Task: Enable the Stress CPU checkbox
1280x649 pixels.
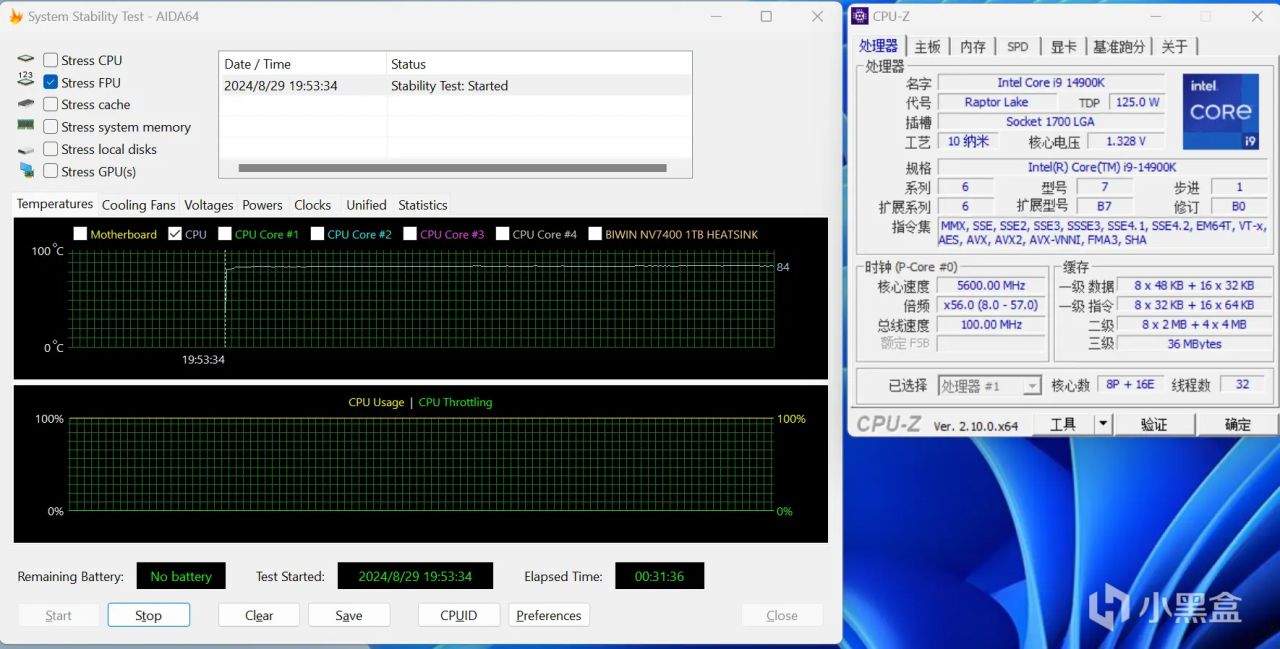Action: click(50, 60)
